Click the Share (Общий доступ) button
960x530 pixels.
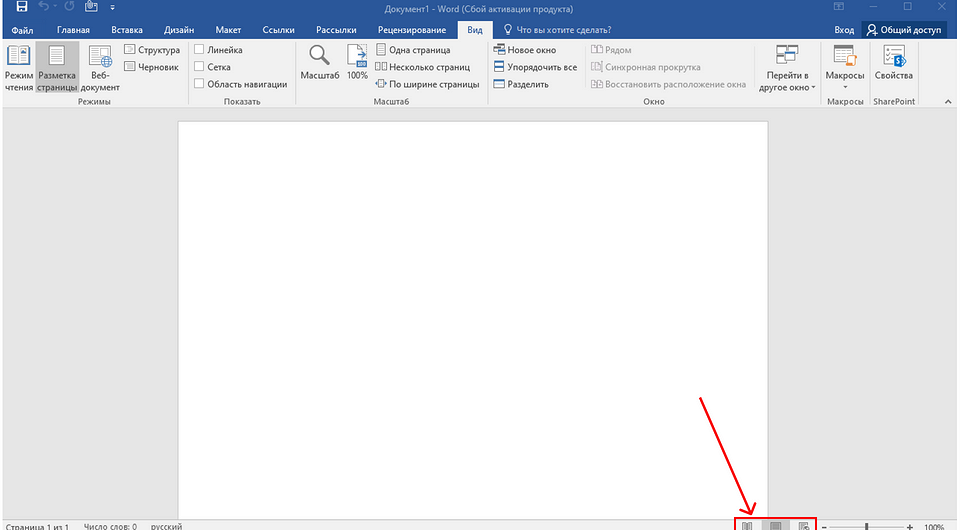coord(904,30)
